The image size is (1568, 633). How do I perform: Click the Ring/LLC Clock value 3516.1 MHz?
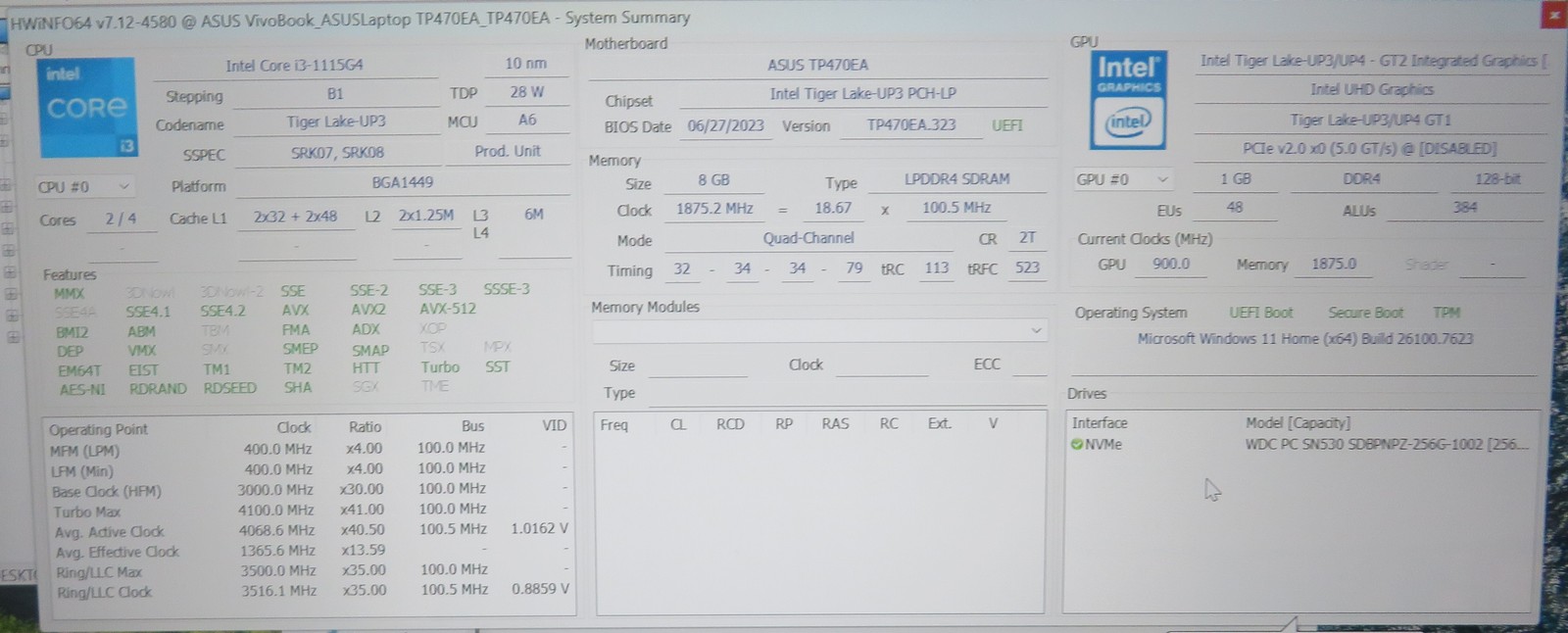point(278,592)
